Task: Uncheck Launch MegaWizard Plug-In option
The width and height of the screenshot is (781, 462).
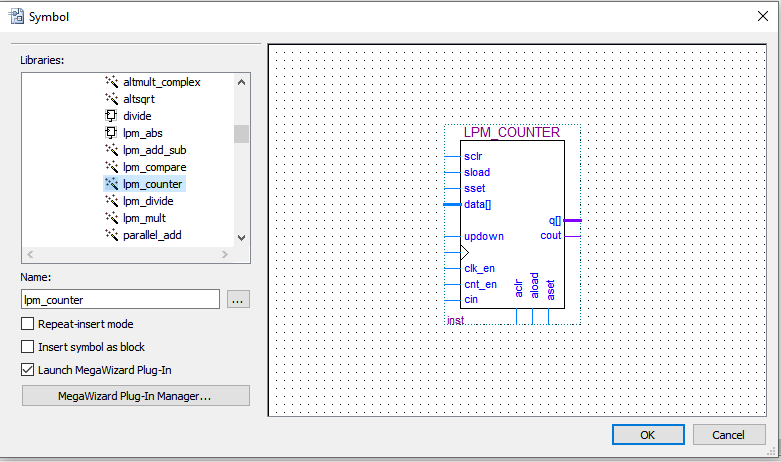Action: tap(28, 370)
